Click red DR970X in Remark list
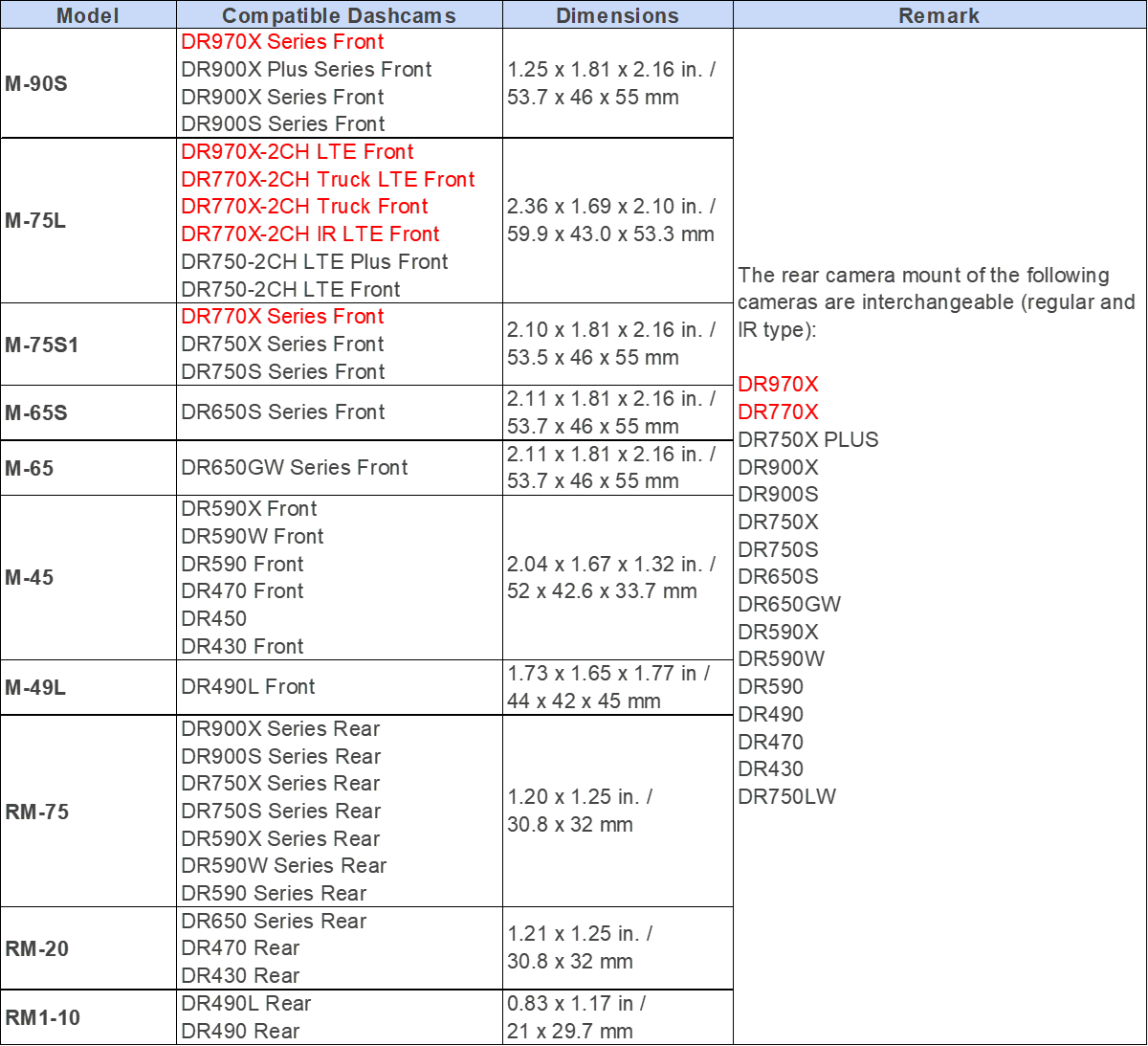The image size is (1148, 1046). pos(778,385)
